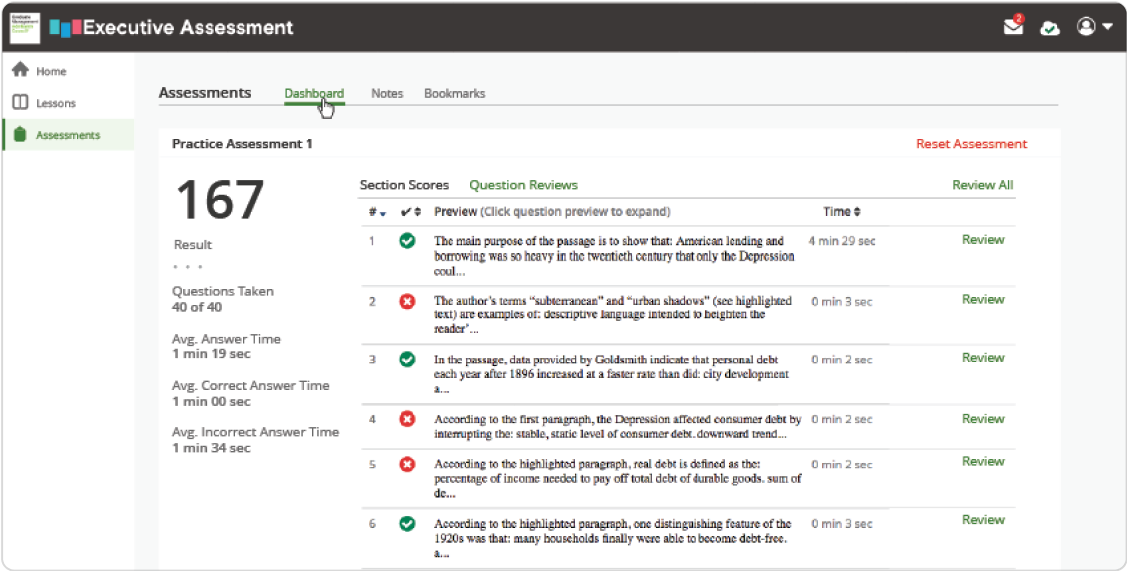Select the Question Reviews tab
This screenshot has height=571, width=1127.
523,185
